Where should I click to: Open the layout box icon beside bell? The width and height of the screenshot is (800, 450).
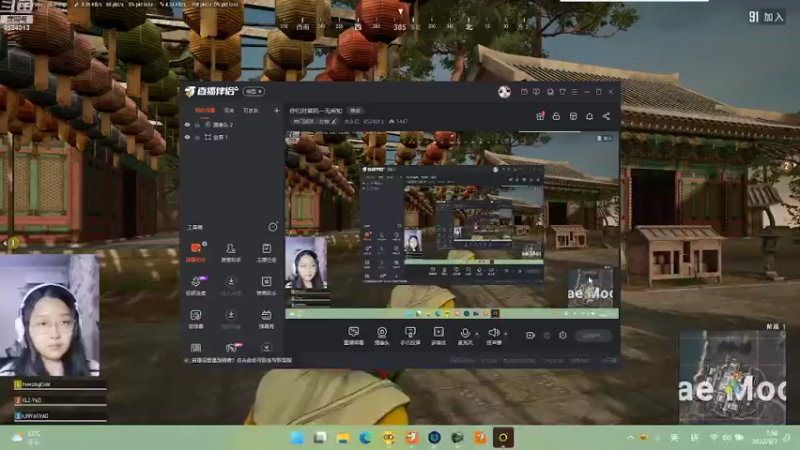coord(573,116)
